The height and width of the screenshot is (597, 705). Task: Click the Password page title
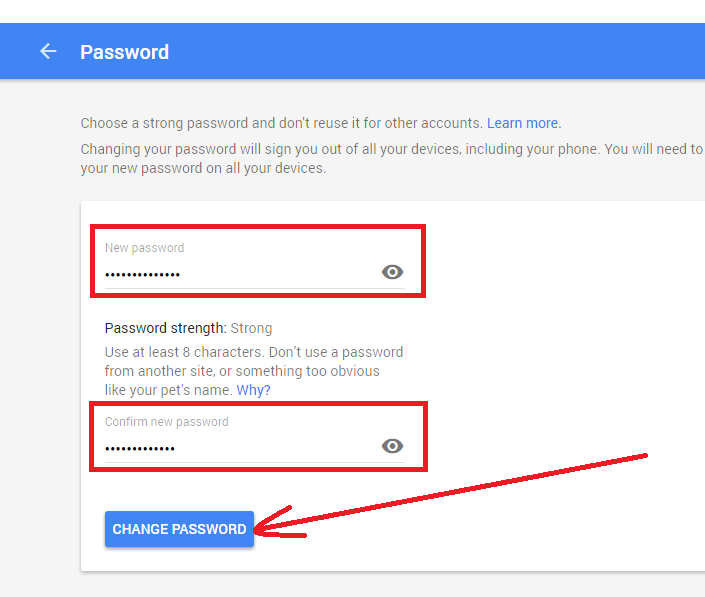(x=124, y=52)
